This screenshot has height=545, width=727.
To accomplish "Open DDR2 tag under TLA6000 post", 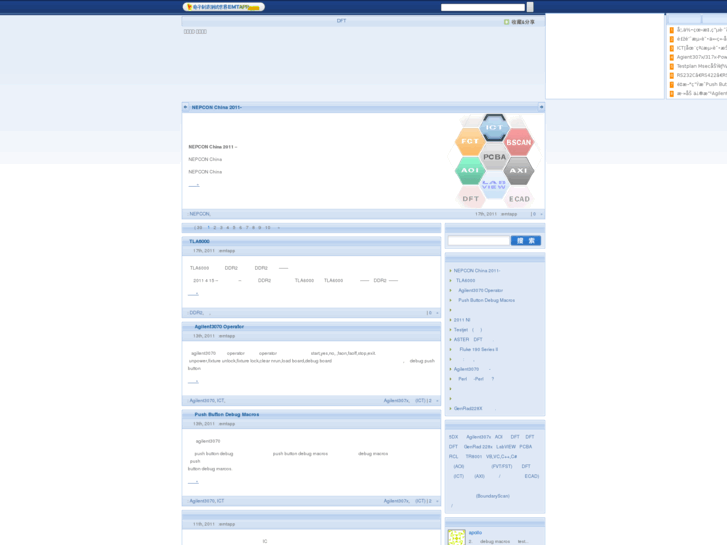I will [196, 313].
